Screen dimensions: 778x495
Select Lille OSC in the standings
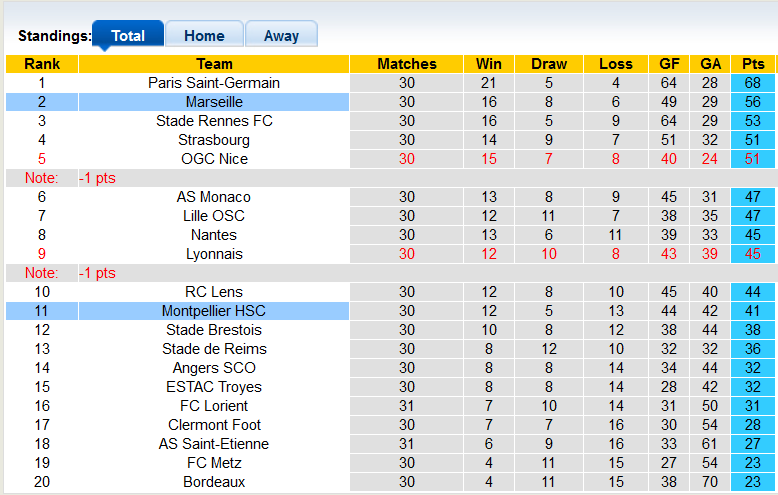[214, 216]
